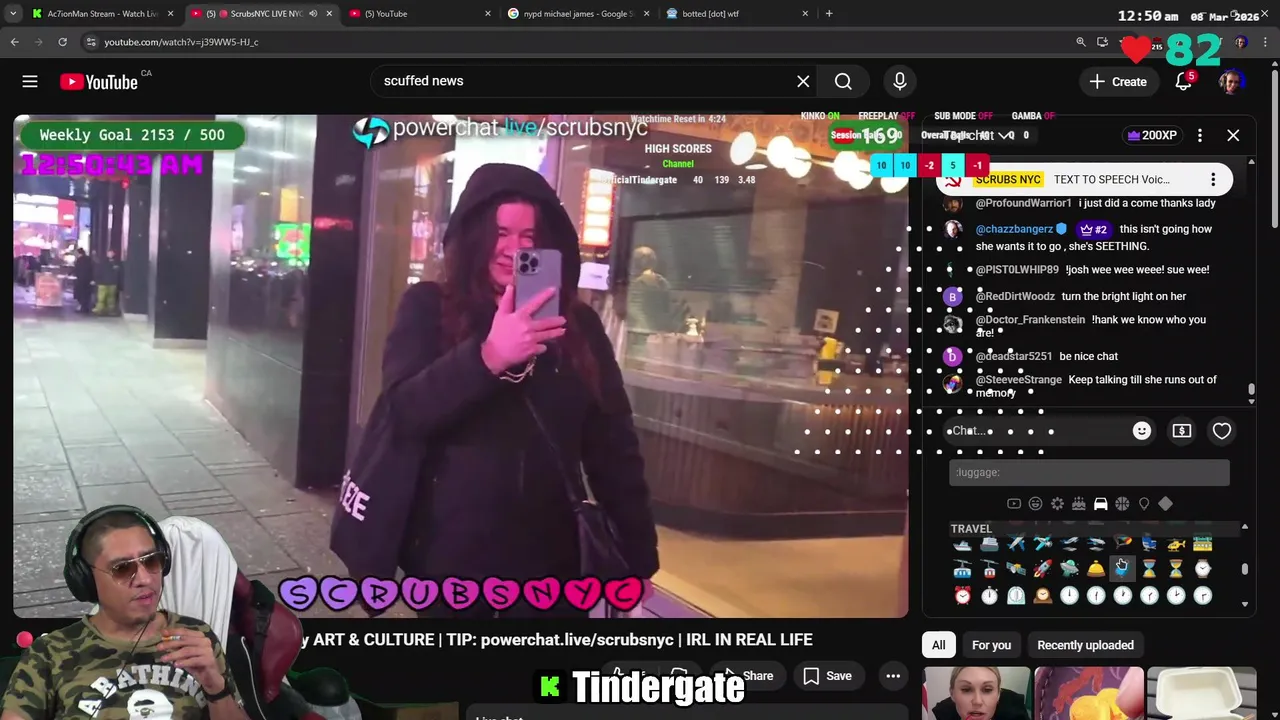Insert the stopwatch emoji
This screenshot has height=720, width=1280.
989,595
